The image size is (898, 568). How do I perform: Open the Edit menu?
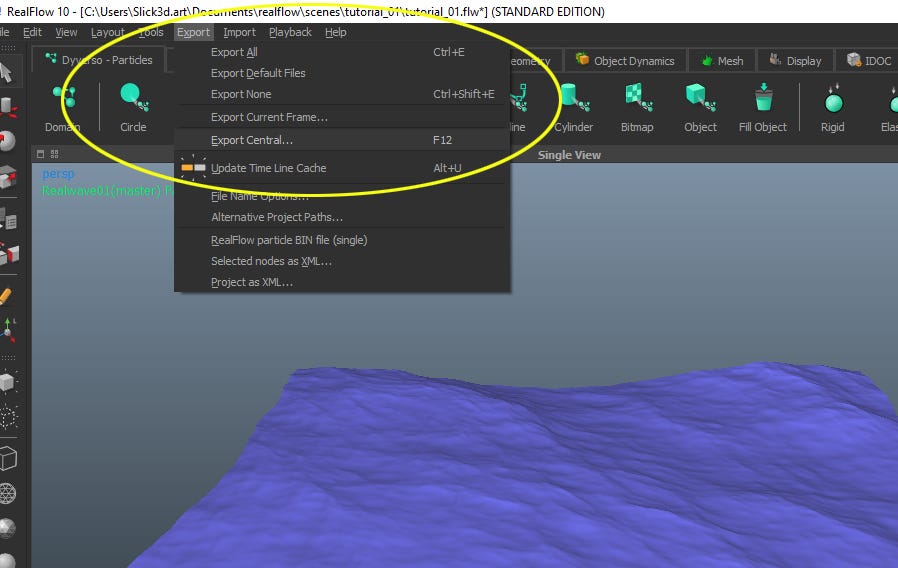32,32
